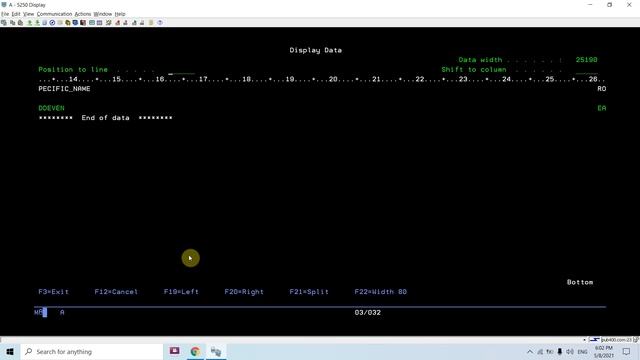Click the network tray icon
This screenshot has height=360, width=640.
tap(540, 351)
